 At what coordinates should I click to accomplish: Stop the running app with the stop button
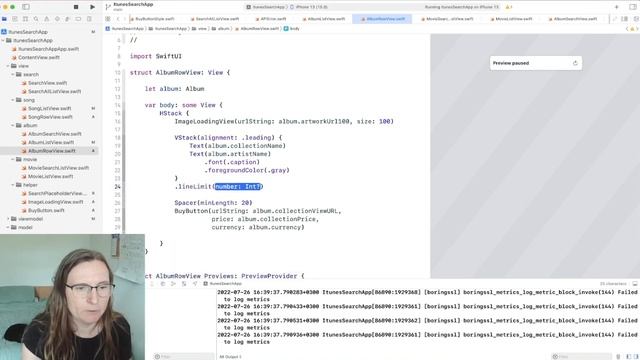tap(76, 7)
